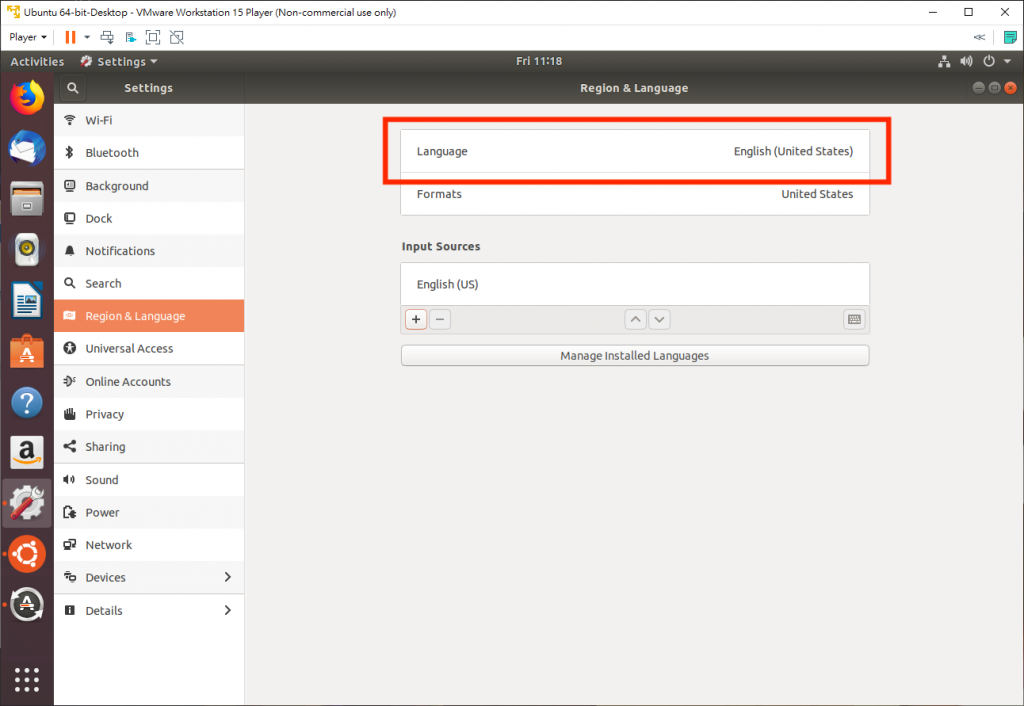1024x706 pixels.
Task: Select Notifications in settings sidebar
Action: [150, 251]
